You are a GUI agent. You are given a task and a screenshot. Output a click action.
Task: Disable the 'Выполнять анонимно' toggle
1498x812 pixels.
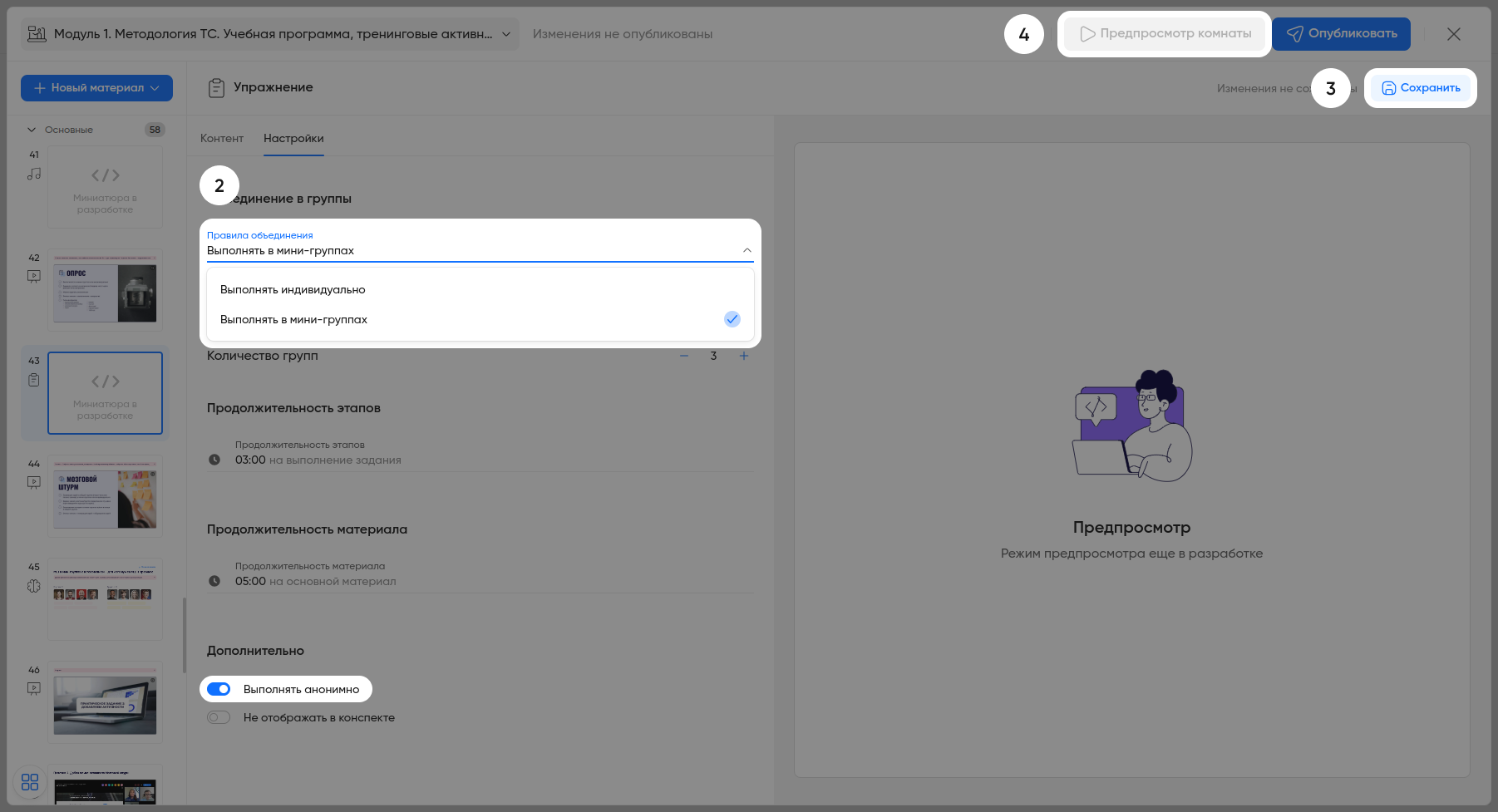pyautogui.click(x=219, y=689)
